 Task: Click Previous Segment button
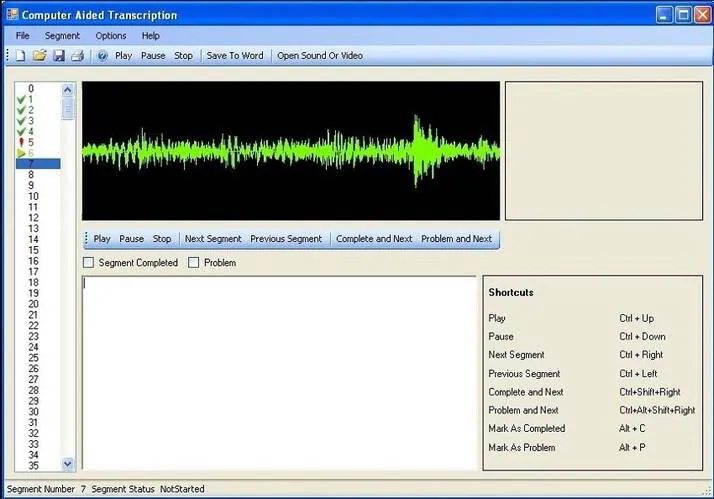click(x=286, y=239)
